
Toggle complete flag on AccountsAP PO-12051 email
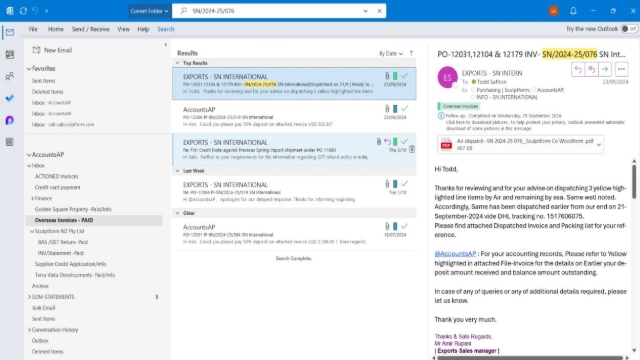(x=404, y=226)
